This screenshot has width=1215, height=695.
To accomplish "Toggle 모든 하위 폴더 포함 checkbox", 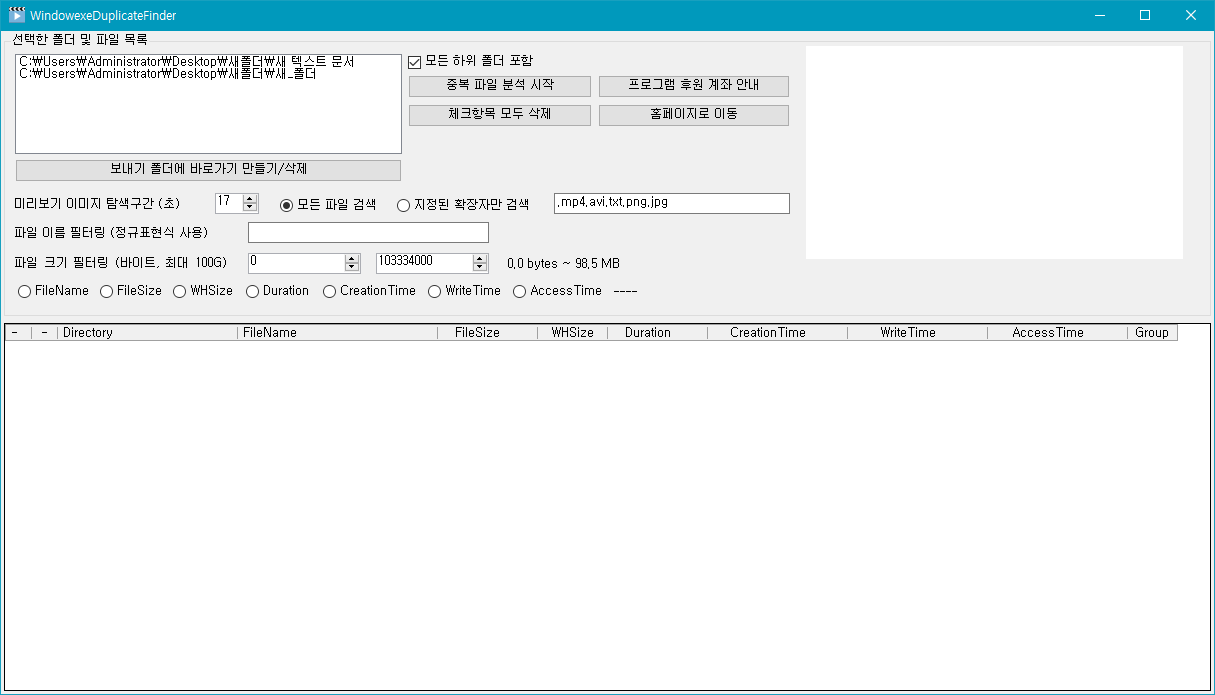I will (470, 62).
